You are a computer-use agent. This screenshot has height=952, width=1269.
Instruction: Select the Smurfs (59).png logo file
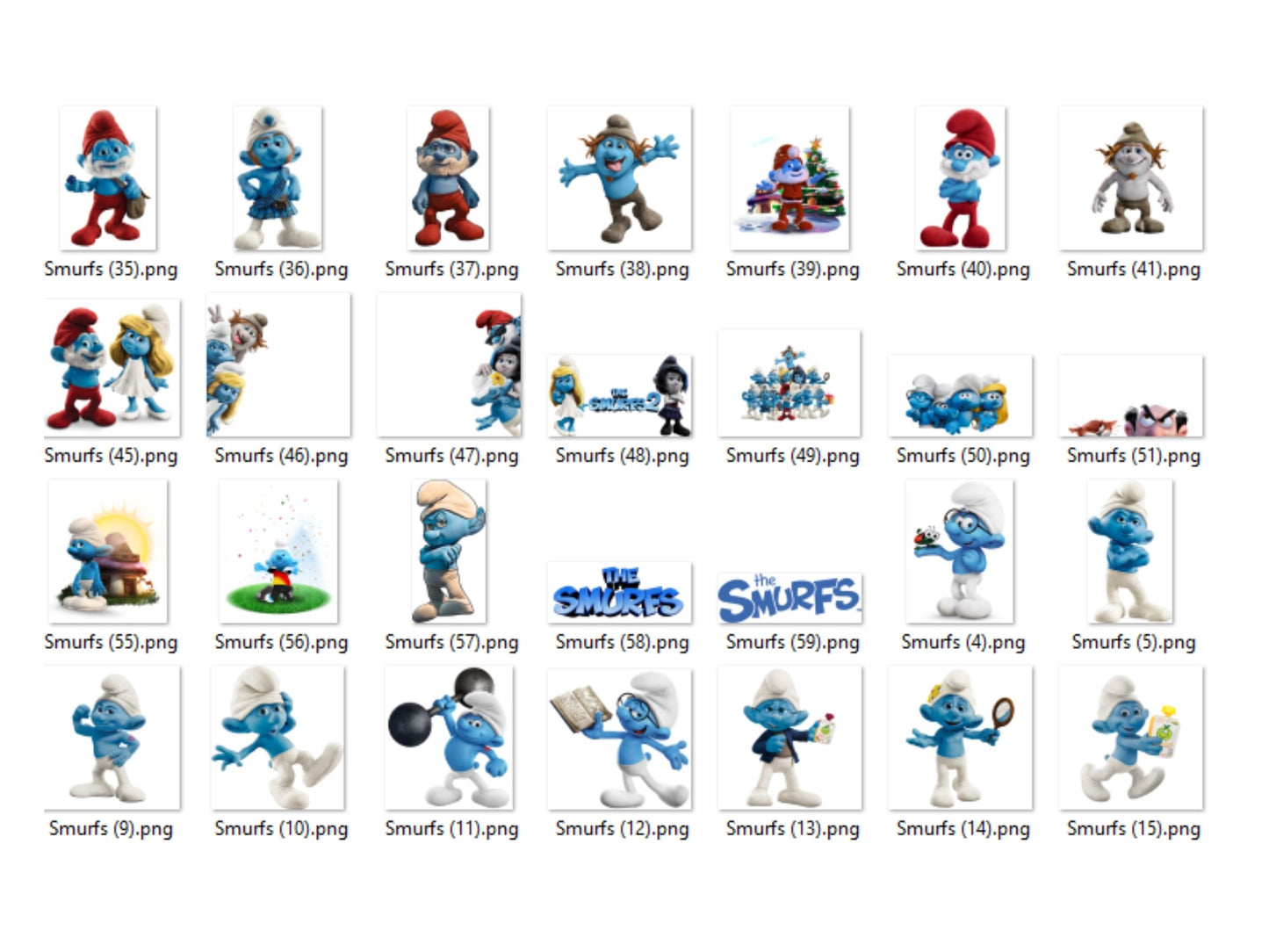click(x=790, y=598)
